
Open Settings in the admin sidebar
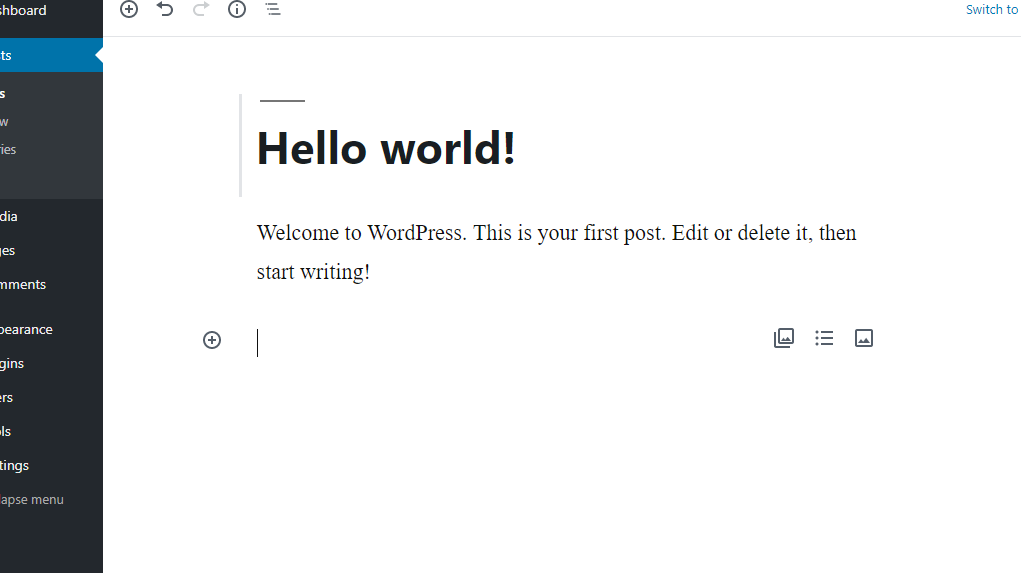15,466
